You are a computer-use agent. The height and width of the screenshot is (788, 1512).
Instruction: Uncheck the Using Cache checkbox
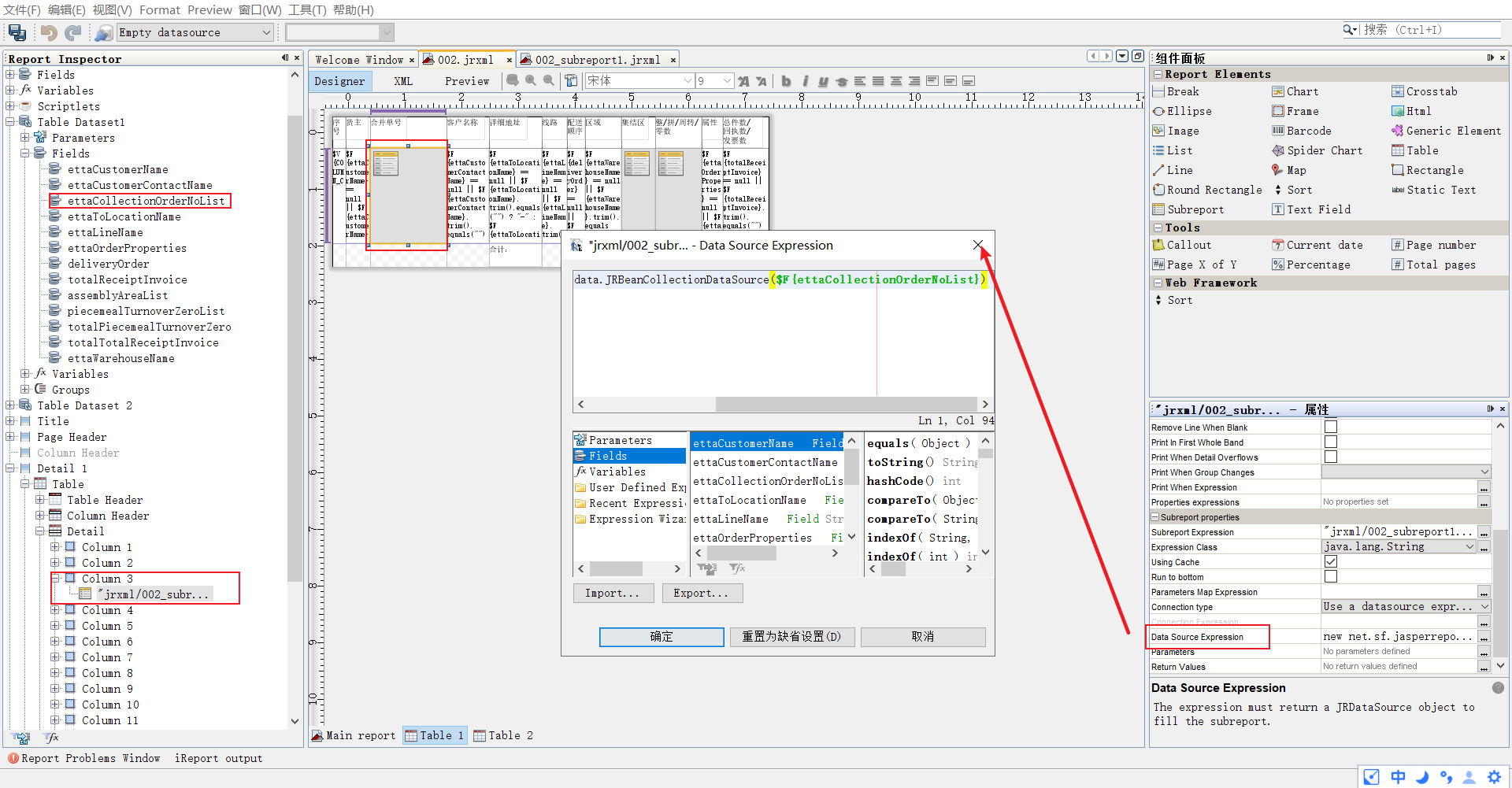pos(1331,561)
